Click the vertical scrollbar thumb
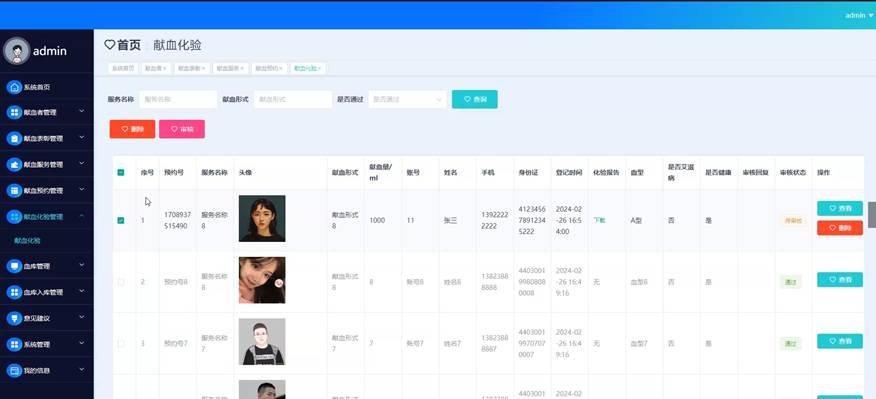 872,215
